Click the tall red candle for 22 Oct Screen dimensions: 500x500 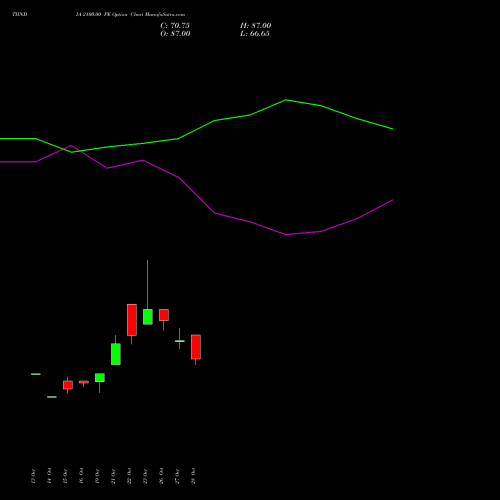[132, 320]
